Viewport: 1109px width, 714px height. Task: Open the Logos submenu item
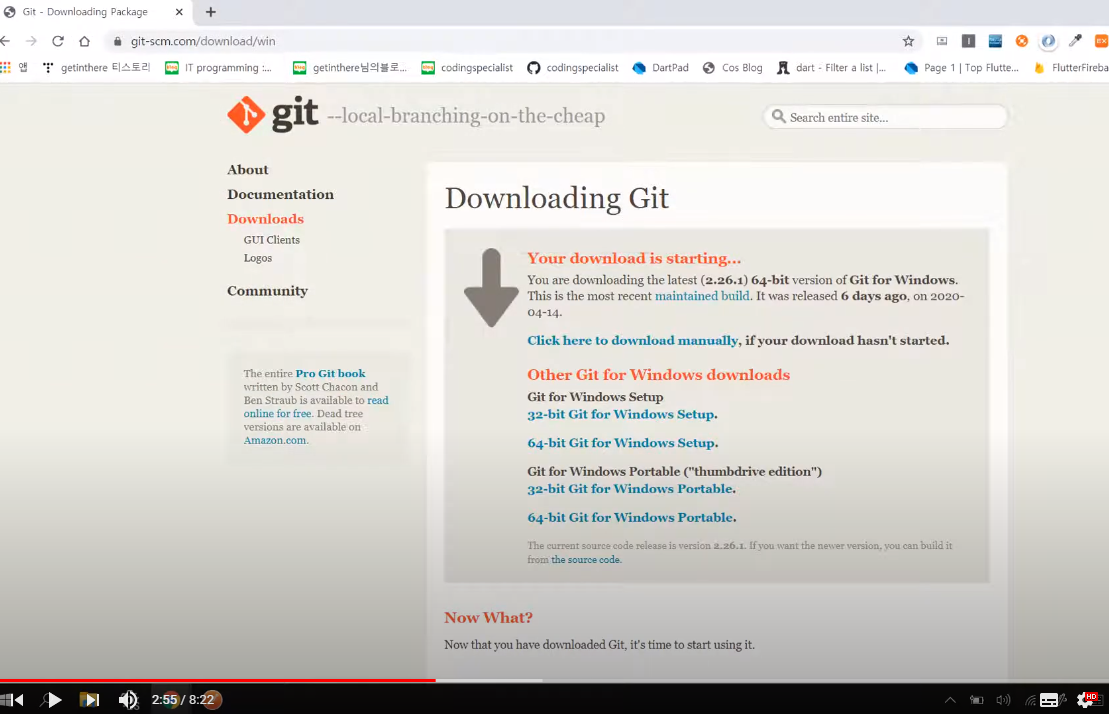[x=257, y=258]
